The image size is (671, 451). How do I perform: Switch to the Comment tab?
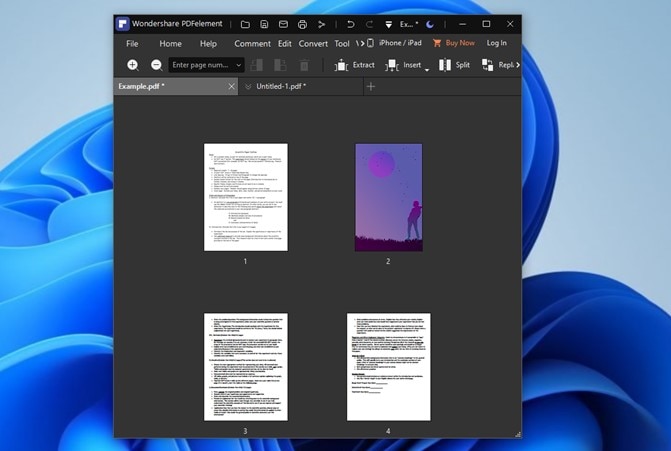pyautogui.click(x=252, y=44)
